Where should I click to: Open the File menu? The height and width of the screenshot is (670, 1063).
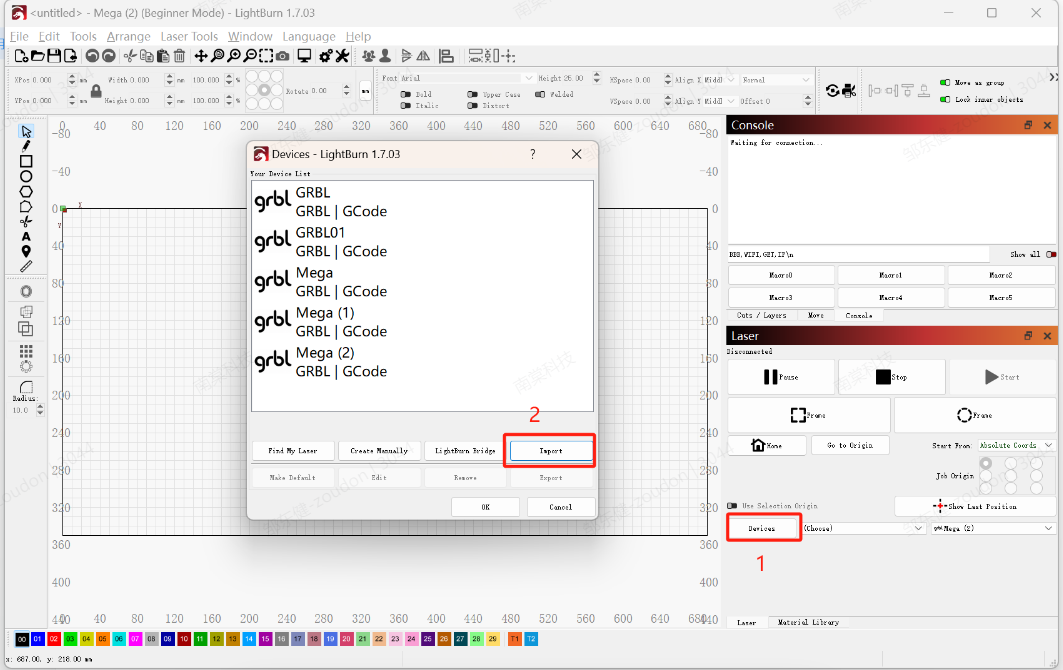point(19,37)
